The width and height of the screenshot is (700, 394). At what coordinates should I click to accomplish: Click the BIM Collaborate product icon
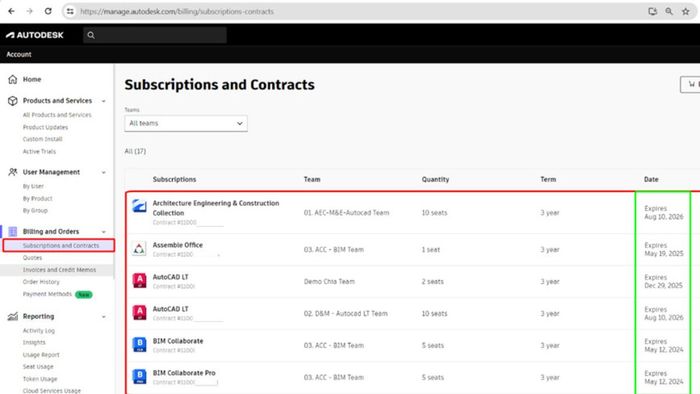[x=139, y=344]
